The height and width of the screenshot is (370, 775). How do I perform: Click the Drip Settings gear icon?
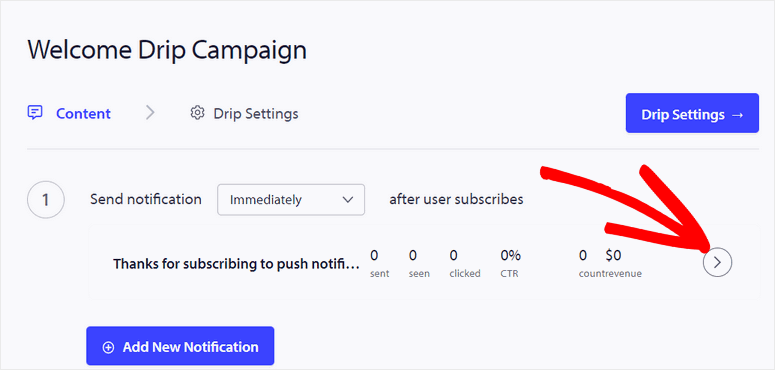(197, 113)
